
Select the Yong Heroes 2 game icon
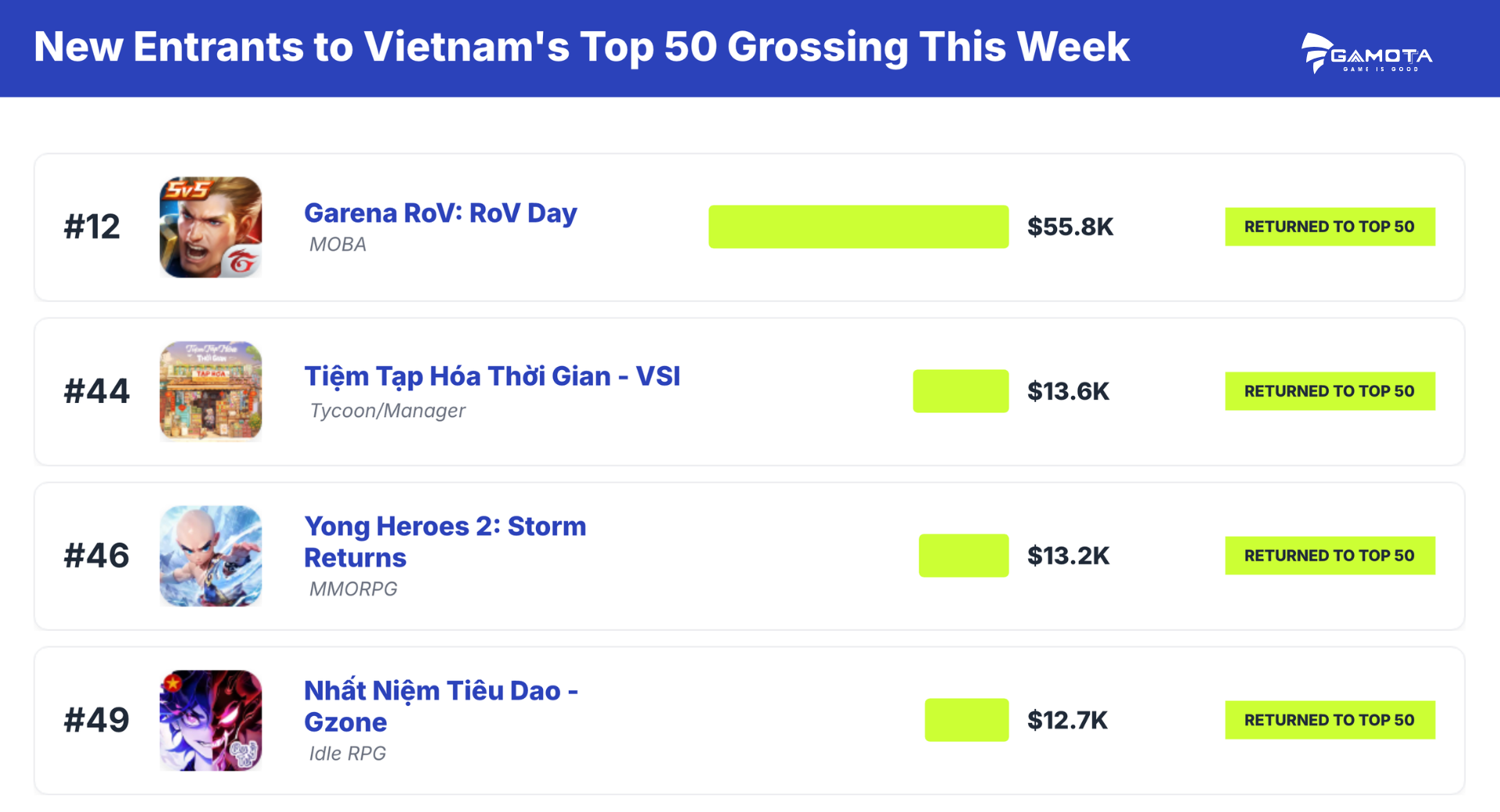tap(211, 556)
